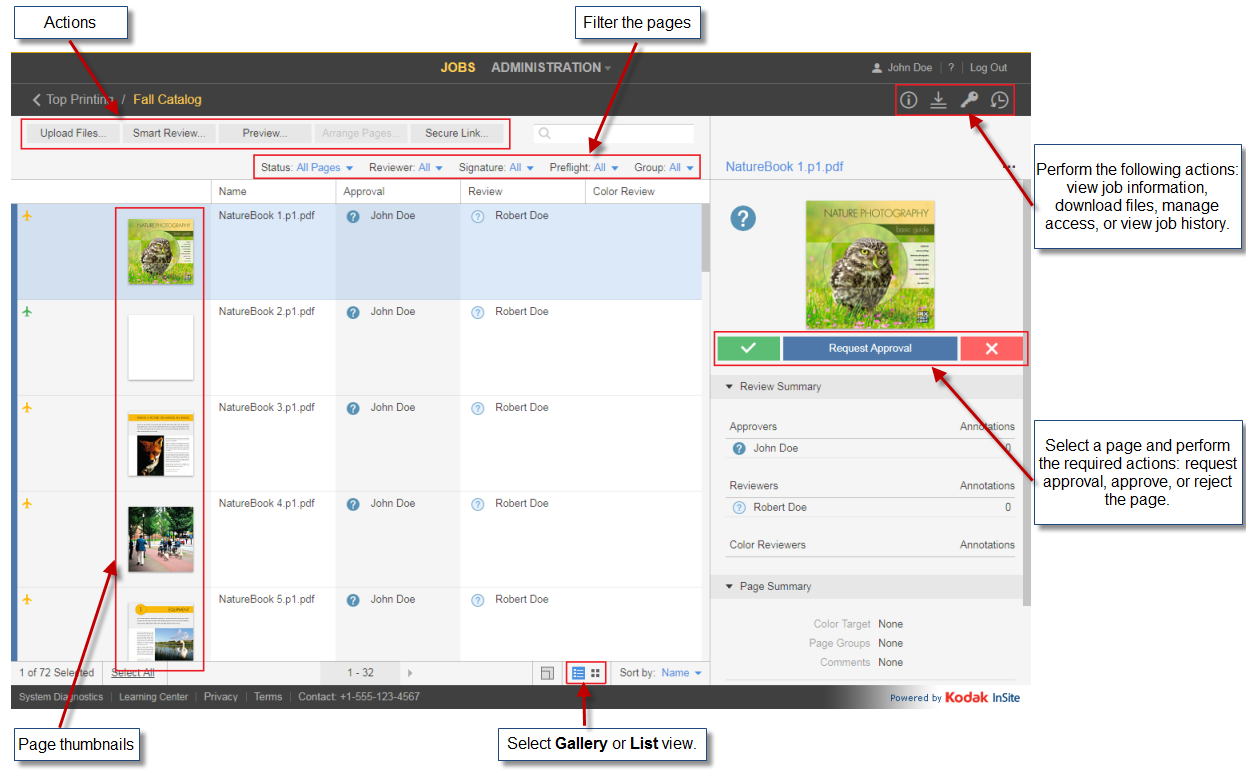The width and height of the screenshot is (1246, 775).
Task: Go to the JOBS tab
Action: point(458,68)
